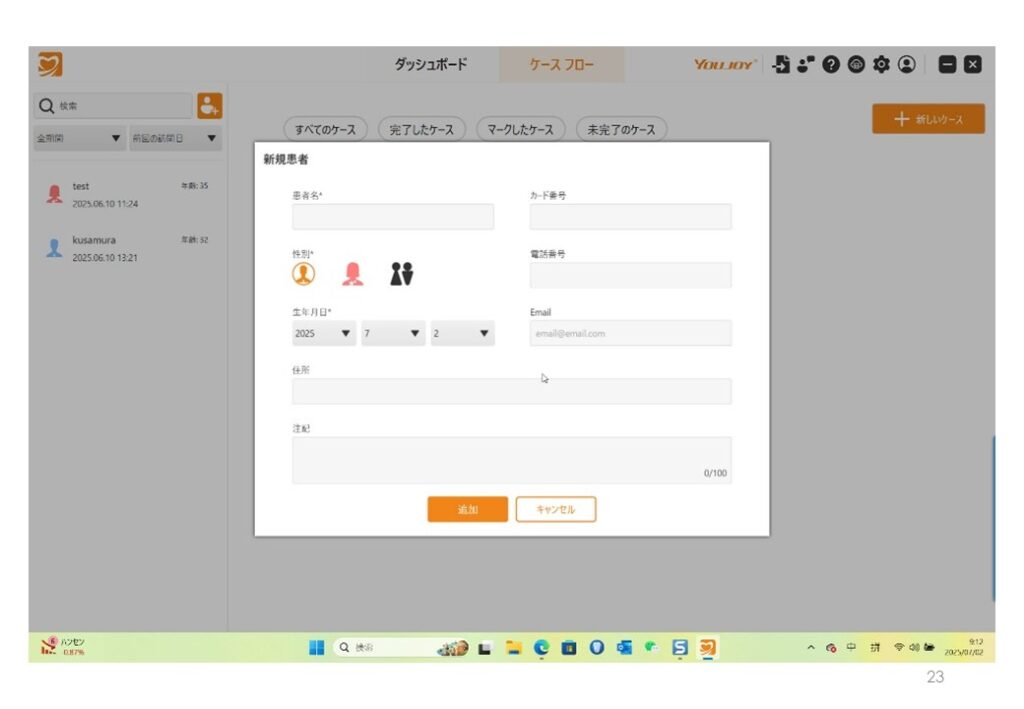This screenshot has height=709, width=1024.
Task: Expand the birth day dropdown showing 2
Action: (462, 333)
